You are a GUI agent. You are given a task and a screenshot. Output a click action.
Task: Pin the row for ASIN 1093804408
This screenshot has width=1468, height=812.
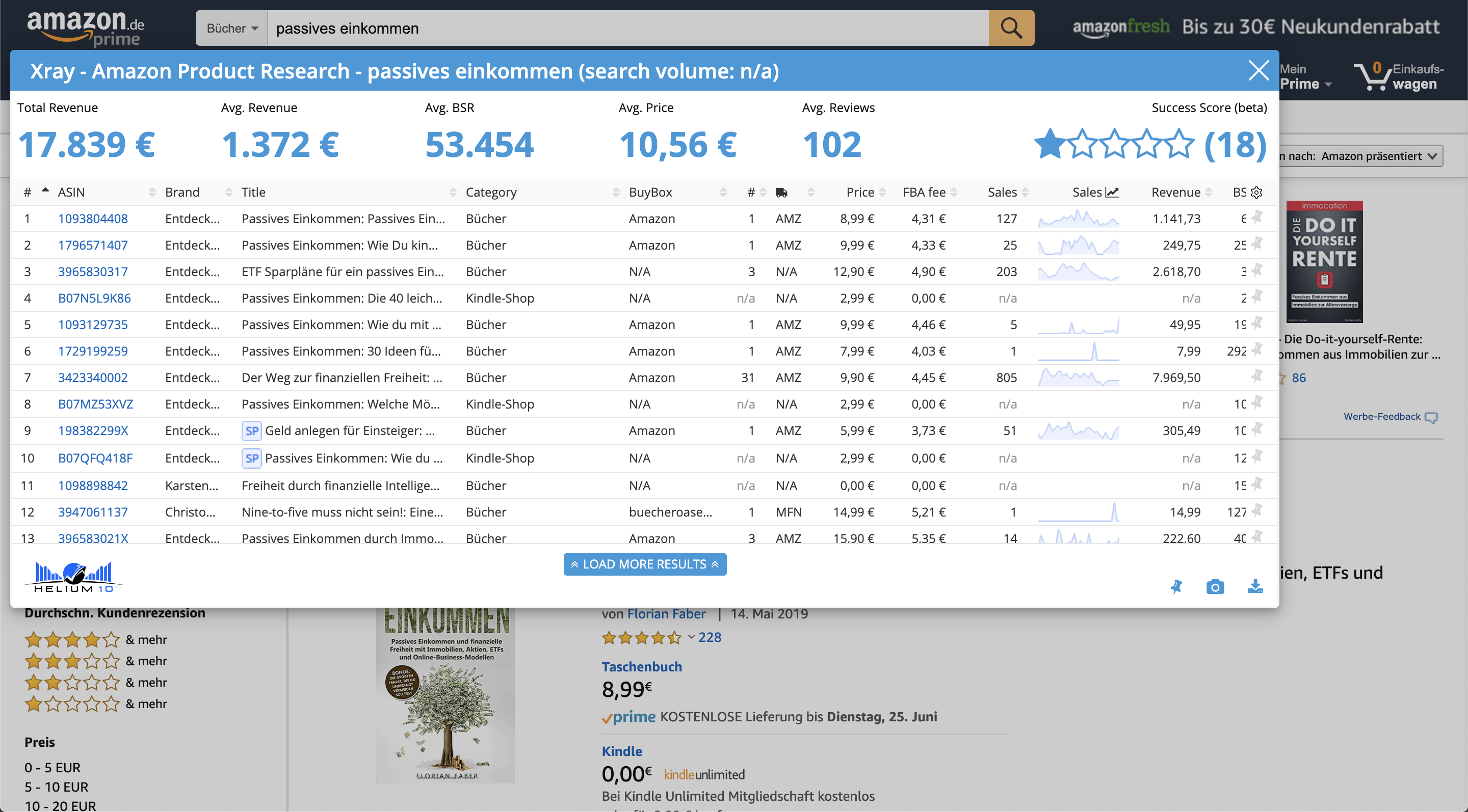1256,218
